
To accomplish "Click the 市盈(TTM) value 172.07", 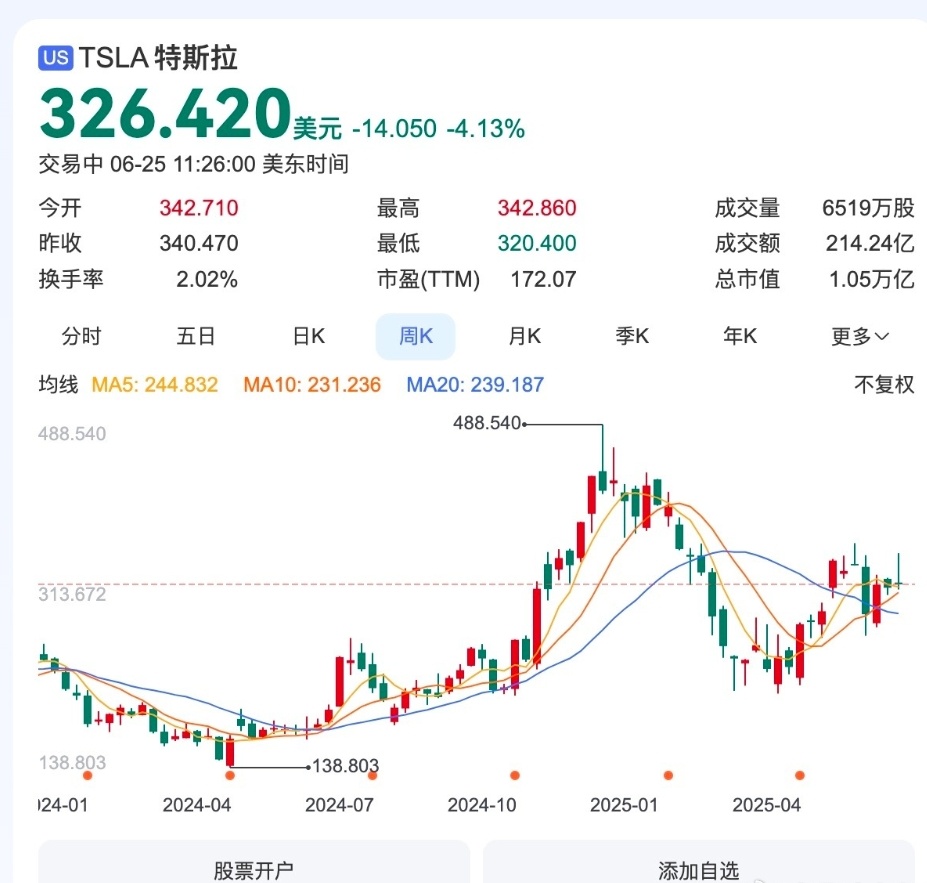I will coord(543,279).
